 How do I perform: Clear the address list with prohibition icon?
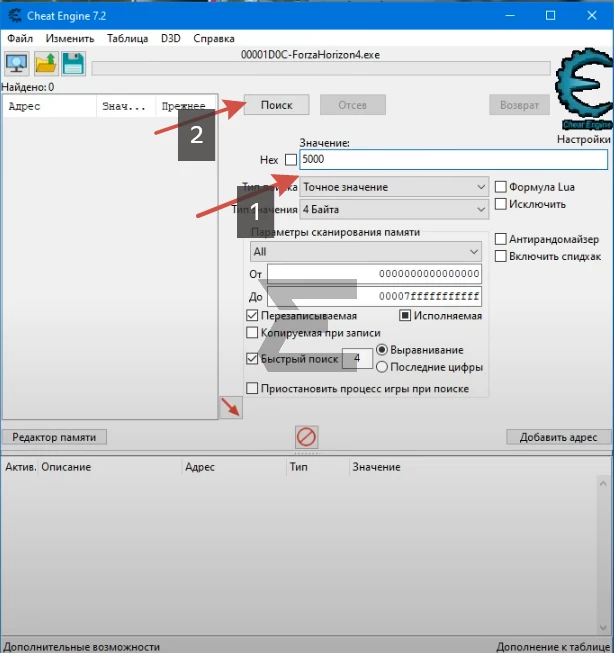[306, 437]
